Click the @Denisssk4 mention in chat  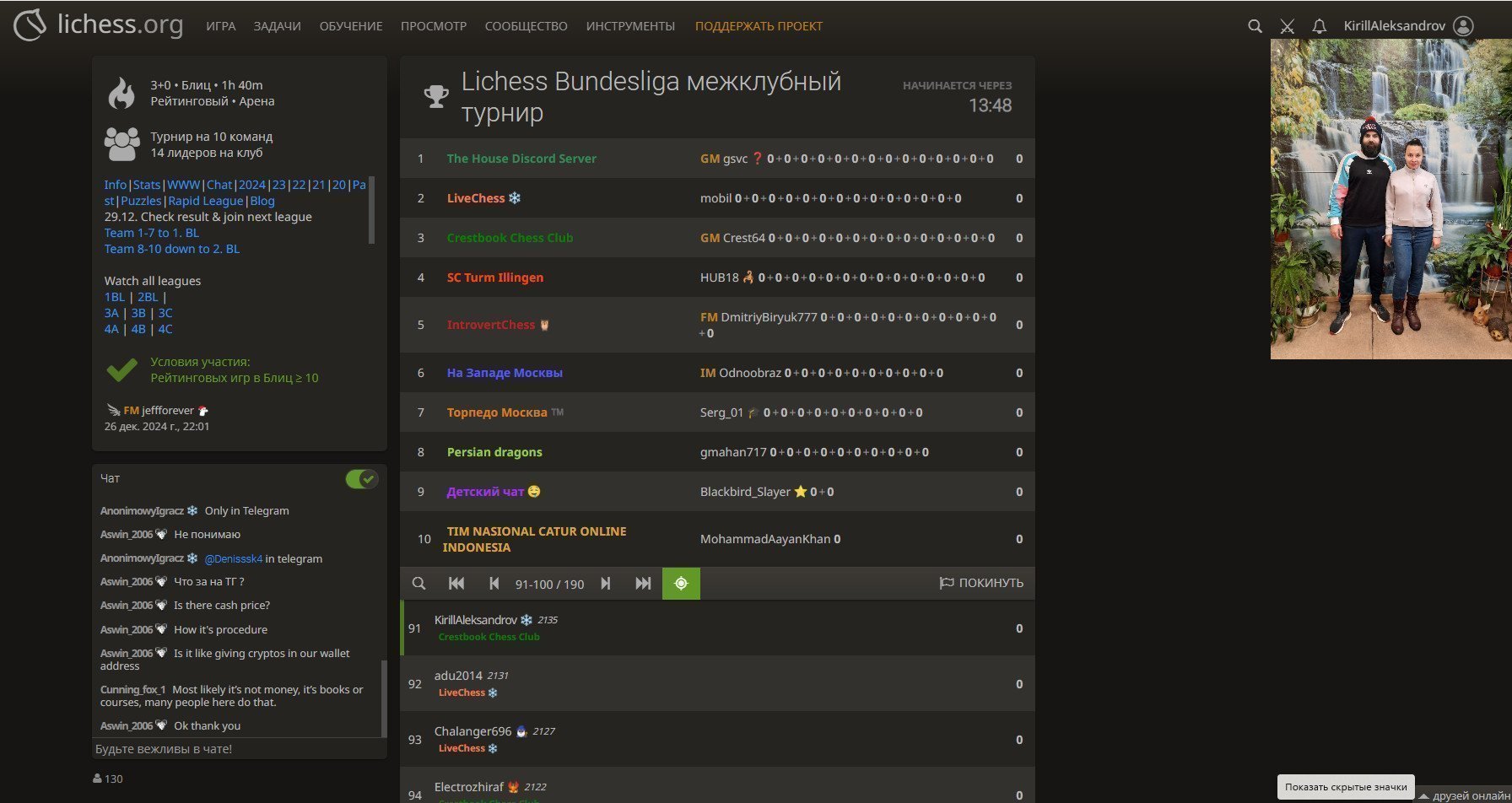pyautogui.click(x=234, y=558)
